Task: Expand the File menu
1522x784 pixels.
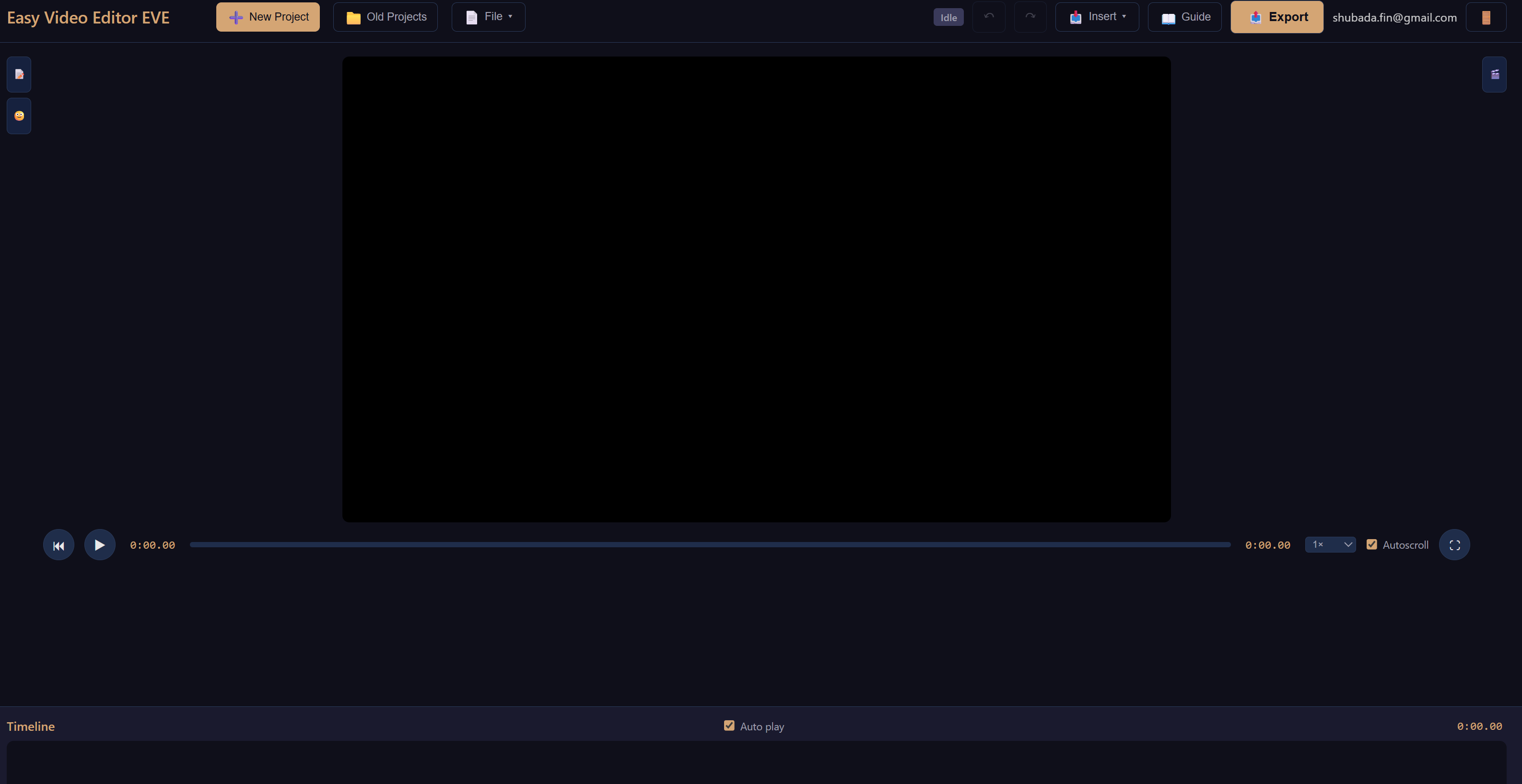Action: [489, 17]
